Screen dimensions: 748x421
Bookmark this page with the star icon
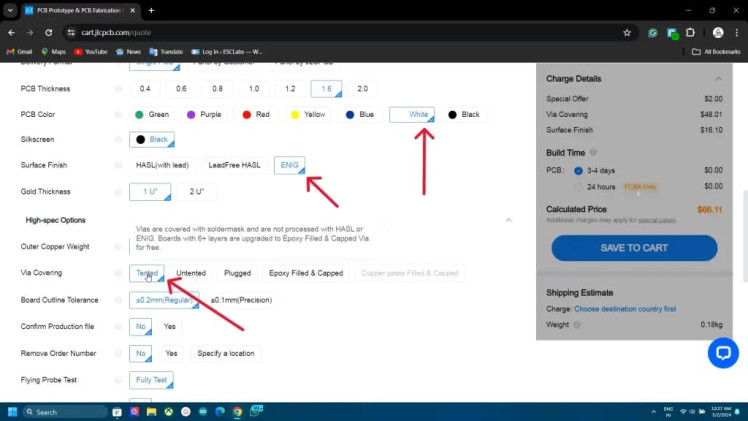point(627,32)
